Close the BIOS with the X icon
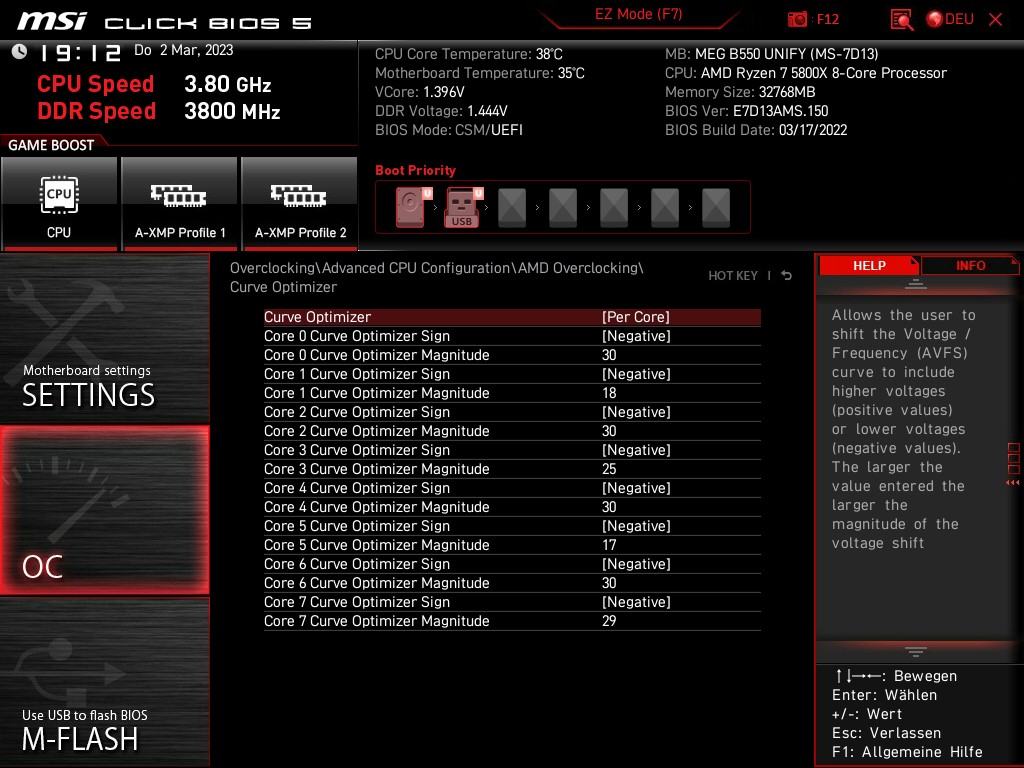Viewport: 1024px width, 768px height. tap(995, 19)
